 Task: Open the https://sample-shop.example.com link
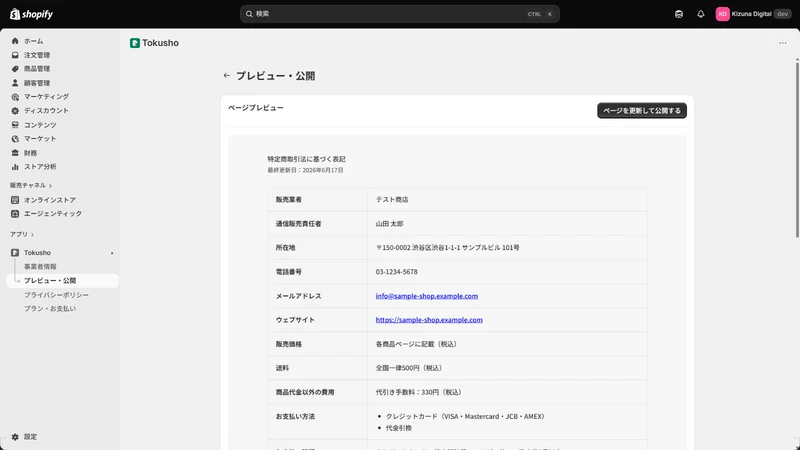click(429, 320)
